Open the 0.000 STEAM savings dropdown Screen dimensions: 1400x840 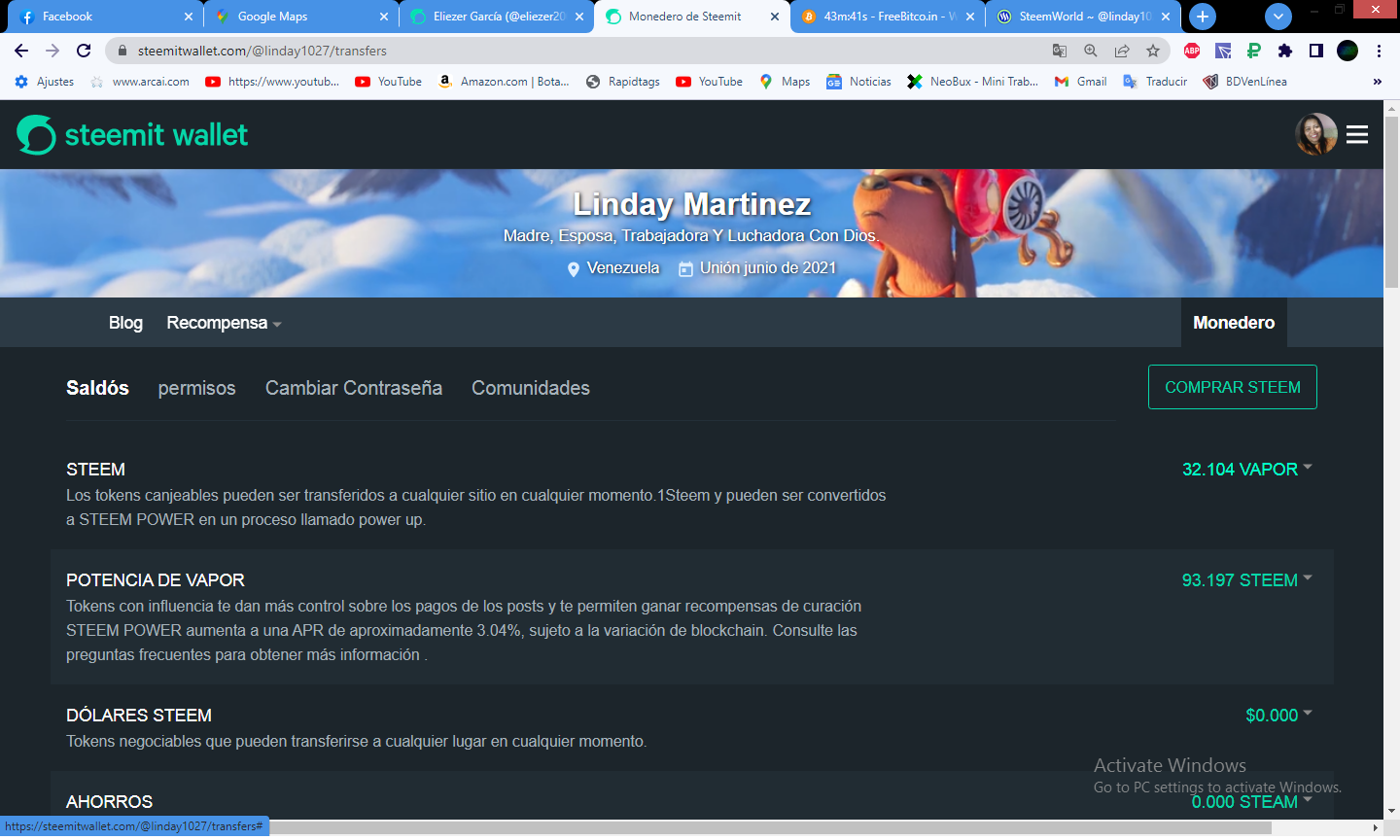click(1252, 802)
